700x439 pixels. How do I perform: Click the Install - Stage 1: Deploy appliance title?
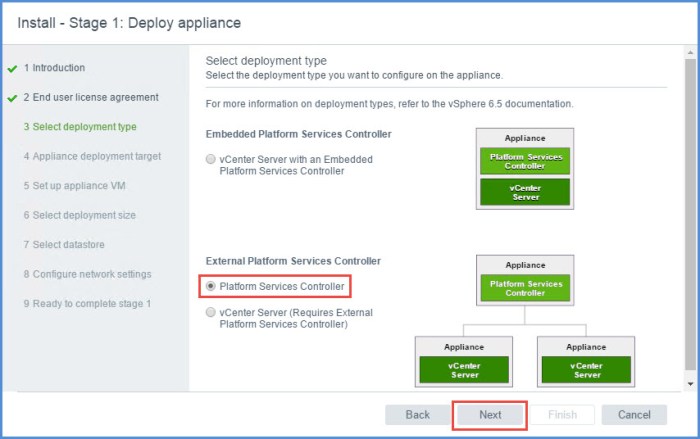[x=129, y=23]
